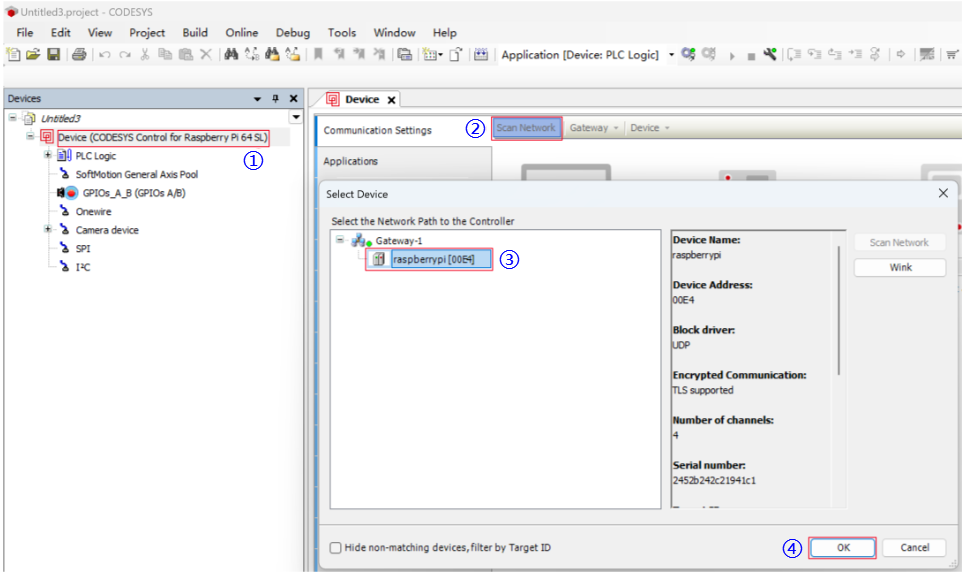Click the Cut scissors toolbar icon
Viewport: 968px width, 583px height.
coord(145,55)
